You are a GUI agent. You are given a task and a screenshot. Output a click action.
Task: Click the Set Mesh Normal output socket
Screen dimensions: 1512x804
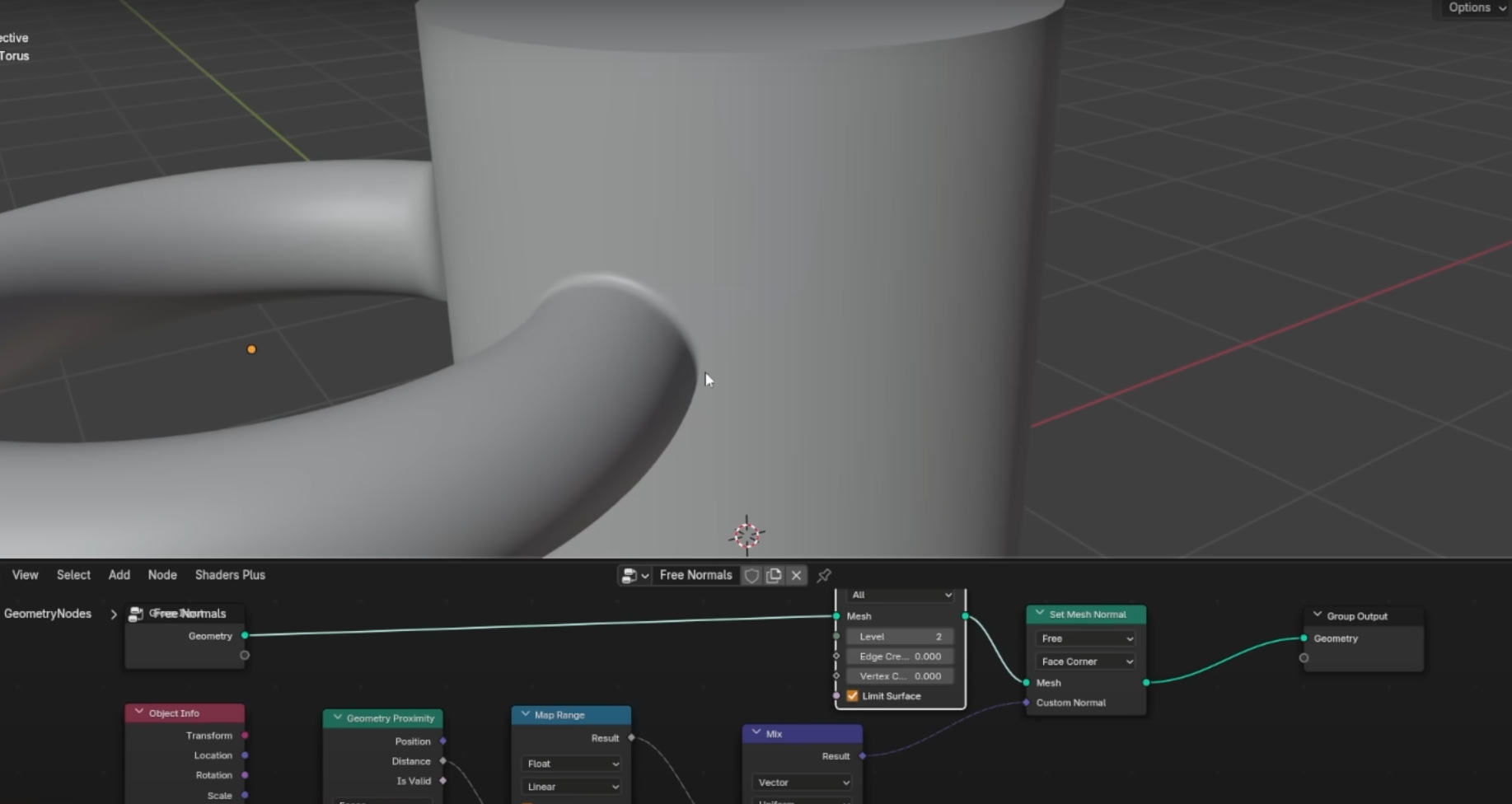point(1146,683)
